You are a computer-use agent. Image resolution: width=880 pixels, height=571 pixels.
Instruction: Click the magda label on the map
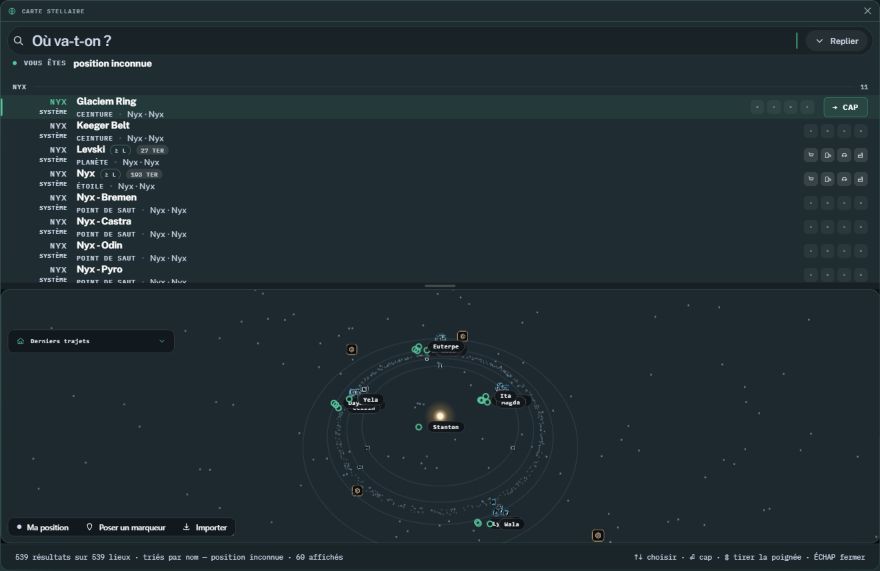510,403
